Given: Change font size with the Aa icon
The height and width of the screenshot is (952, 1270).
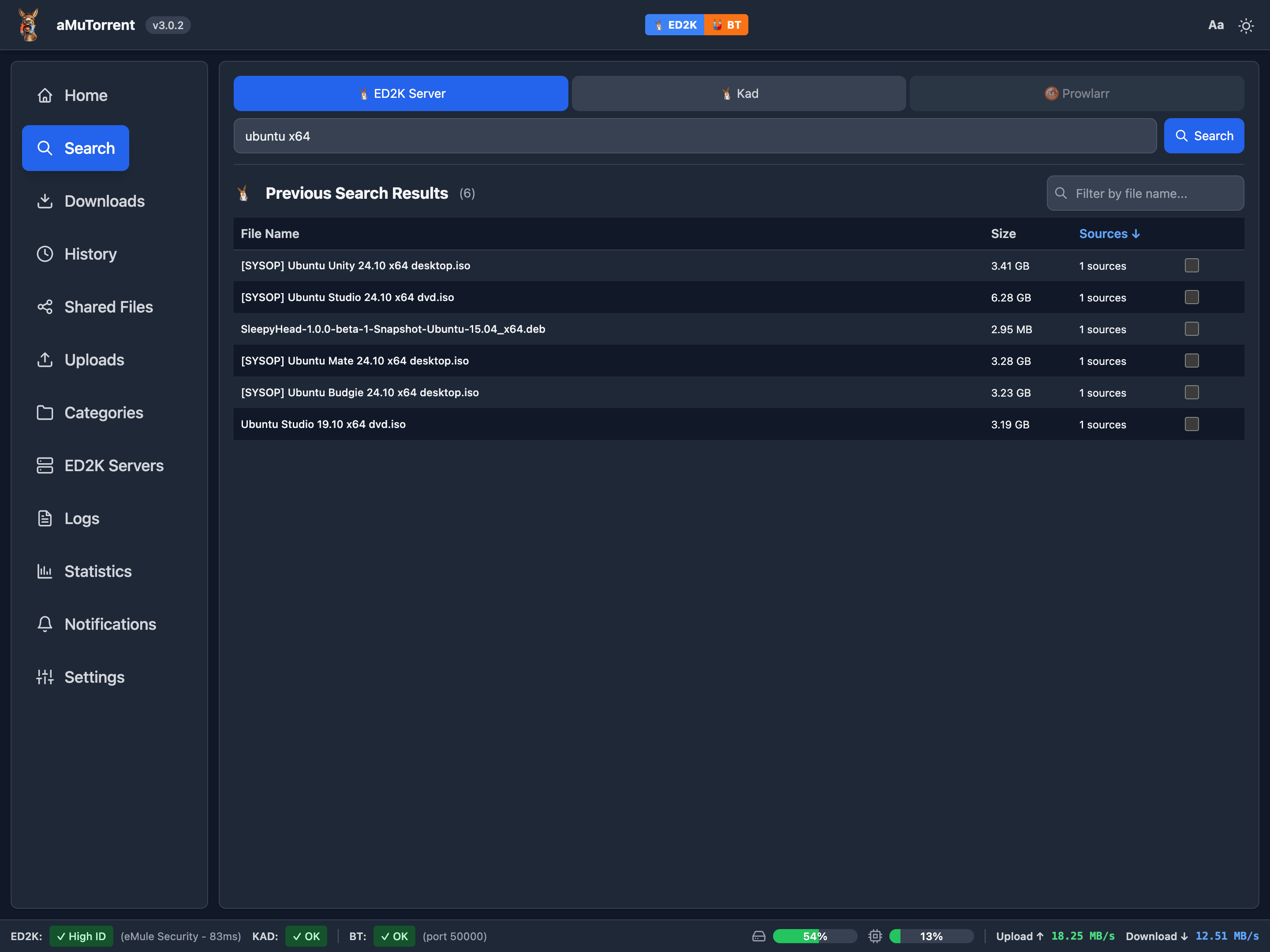Looking at the screenshot, I should pyautogui.click(x=1215, y=25).
